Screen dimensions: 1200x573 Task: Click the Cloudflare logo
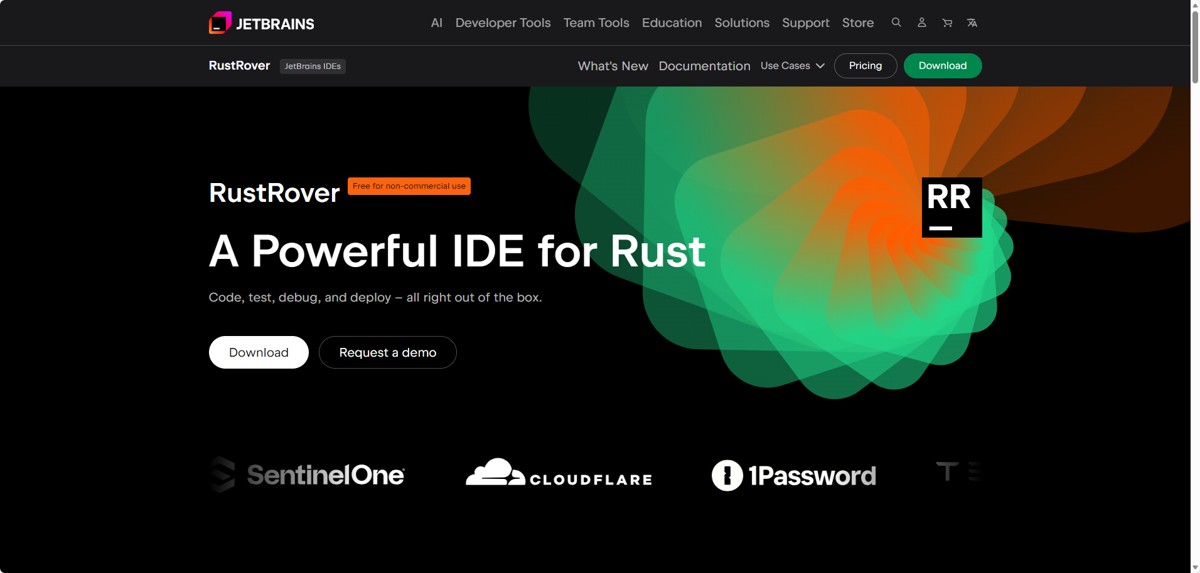[559, 473]
